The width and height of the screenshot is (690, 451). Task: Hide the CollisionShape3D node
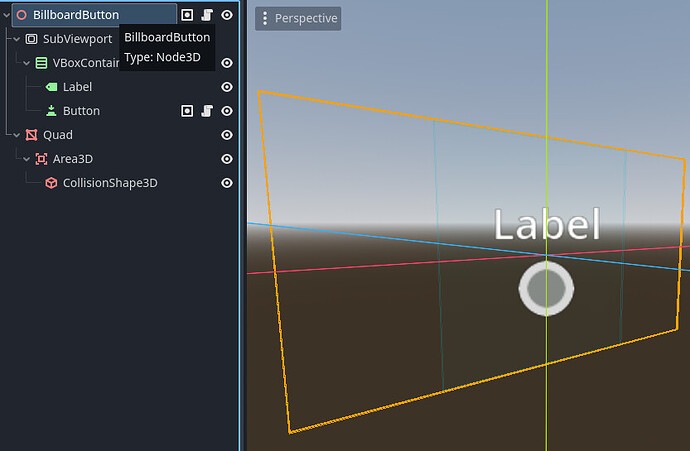pyautogui.click(x=227, y=183)
